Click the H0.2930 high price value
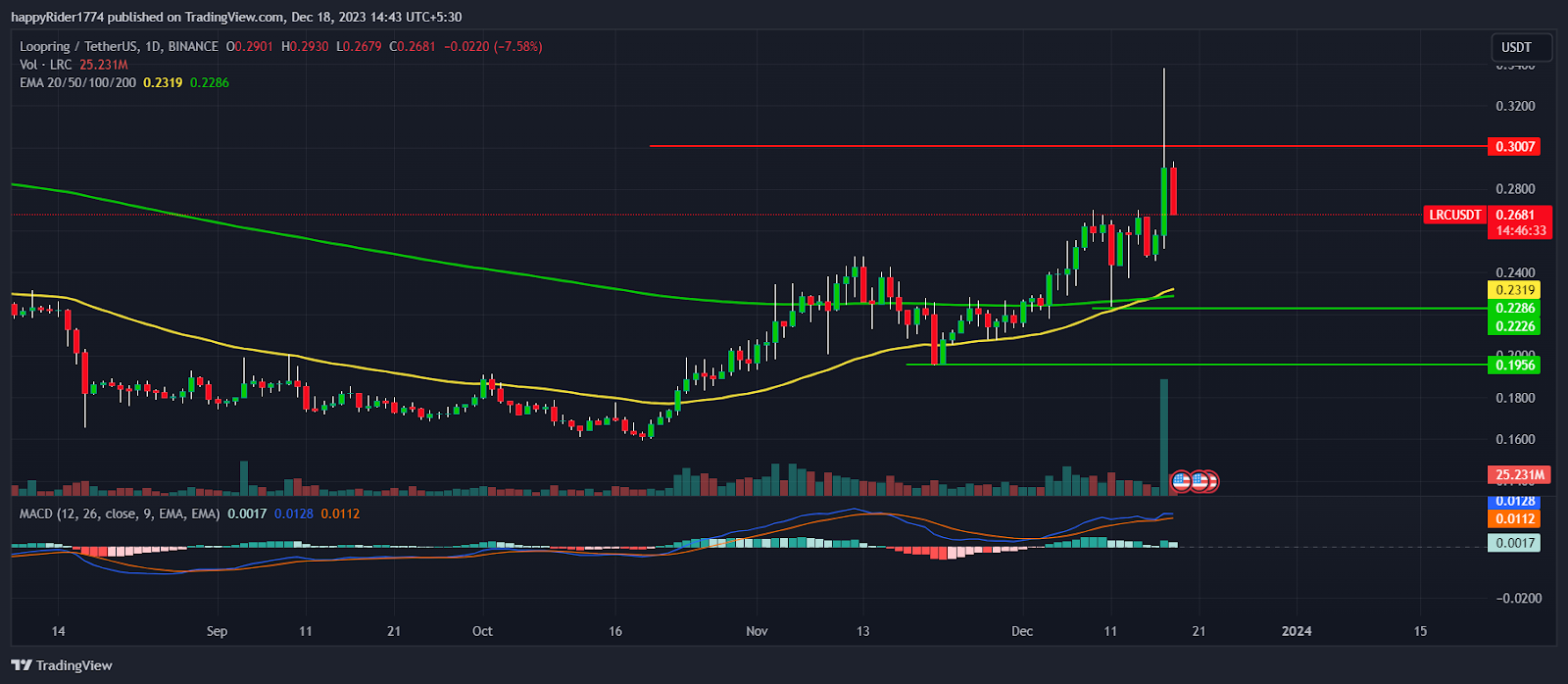The image size is (1568, 684). pyautogui.click(x=305, y=46)
